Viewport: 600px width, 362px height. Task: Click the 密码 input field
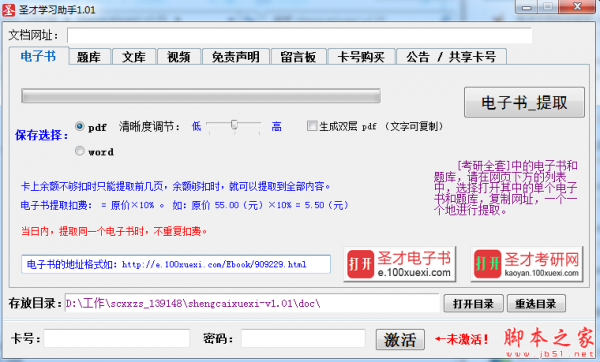pyautogui.click(x=303, y=339)
